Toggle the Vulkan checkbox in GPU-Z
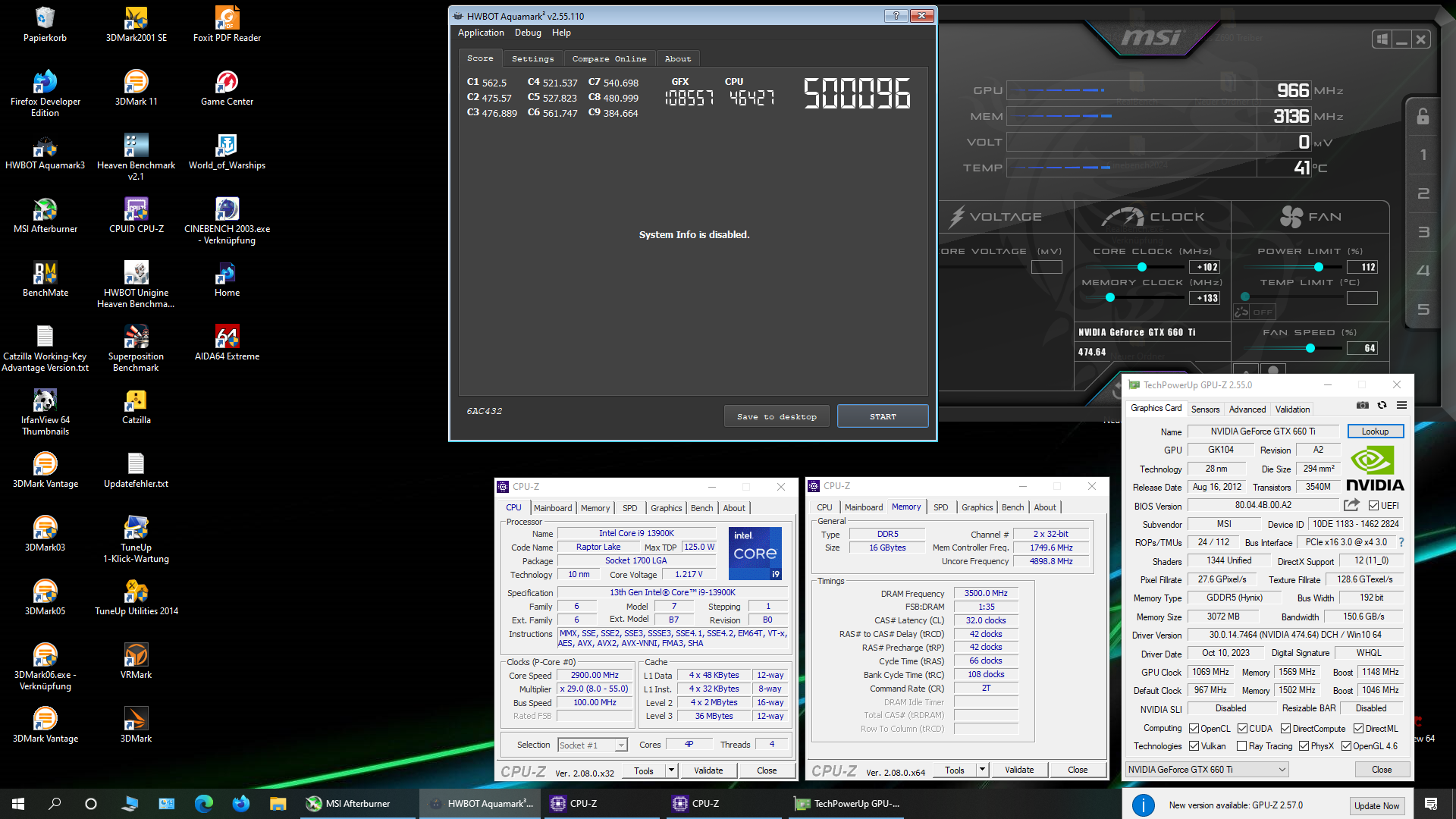The image size is (1456, 819). pyautogui.click(x=1194, y=746)
